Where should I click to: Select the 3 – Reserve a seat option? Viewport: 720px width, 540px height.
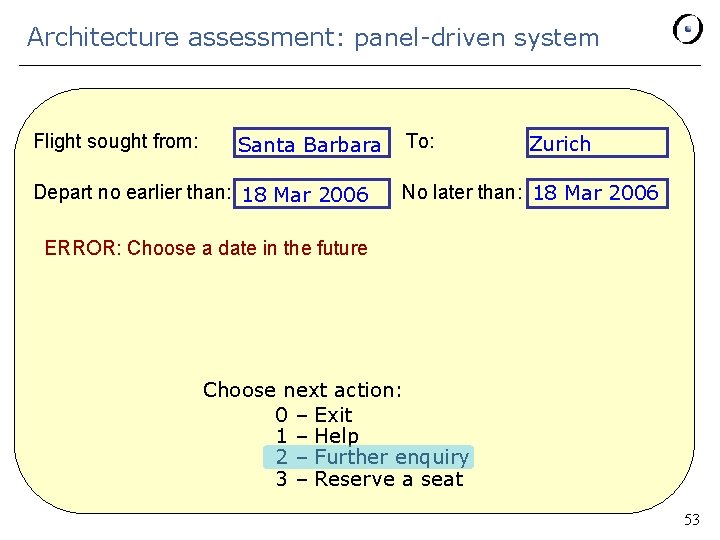click(369, 479)
